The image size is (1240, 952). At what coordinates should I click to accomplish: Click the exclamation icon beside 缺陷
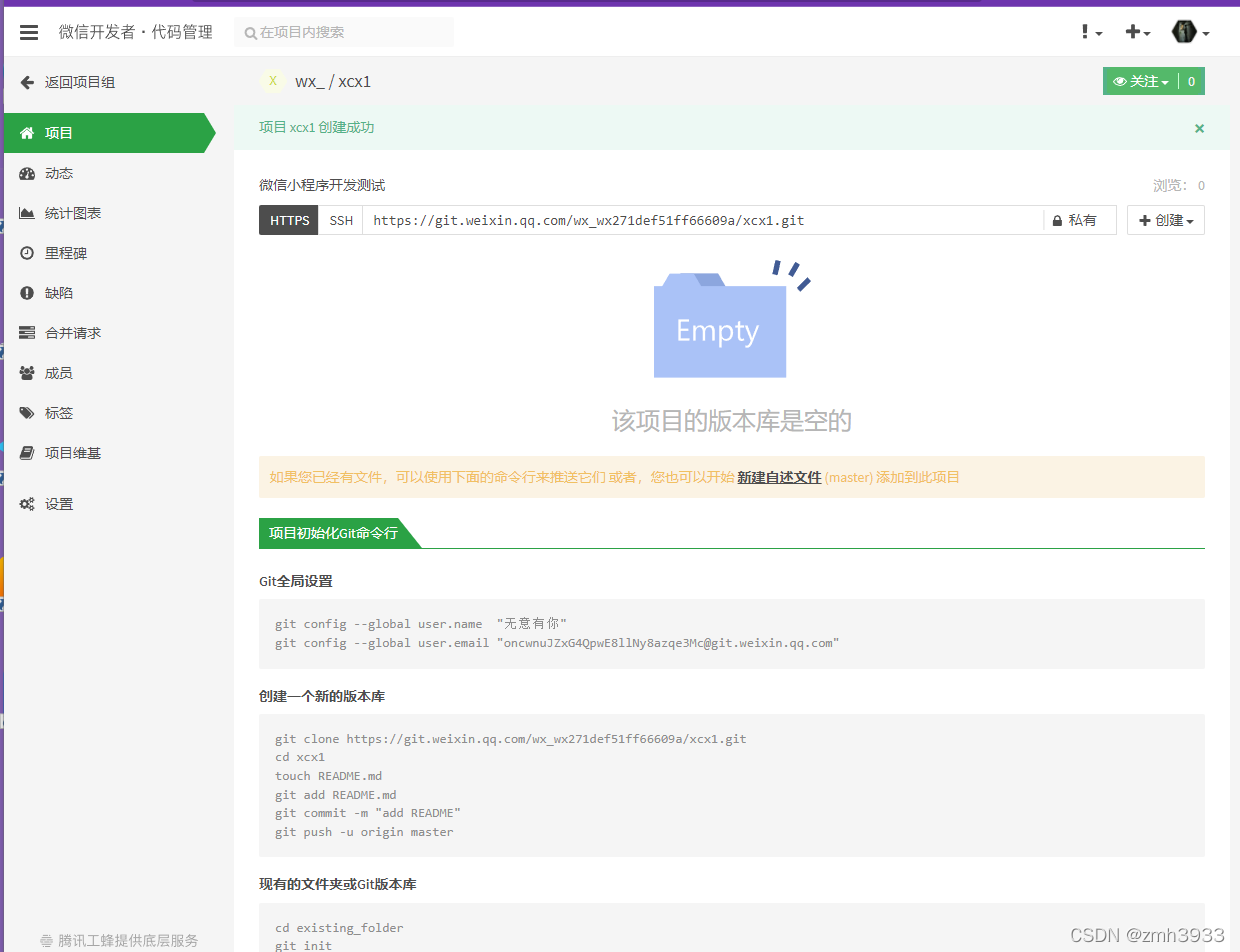point(27,293)
